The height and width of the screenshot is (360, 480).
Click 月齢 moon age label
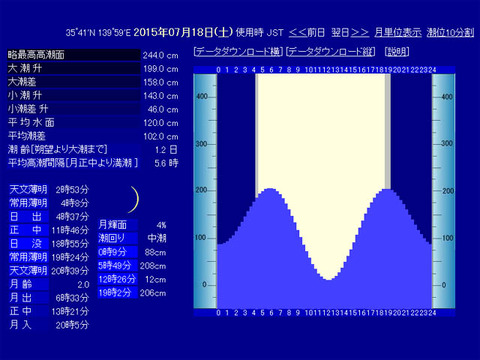[28, 284]
